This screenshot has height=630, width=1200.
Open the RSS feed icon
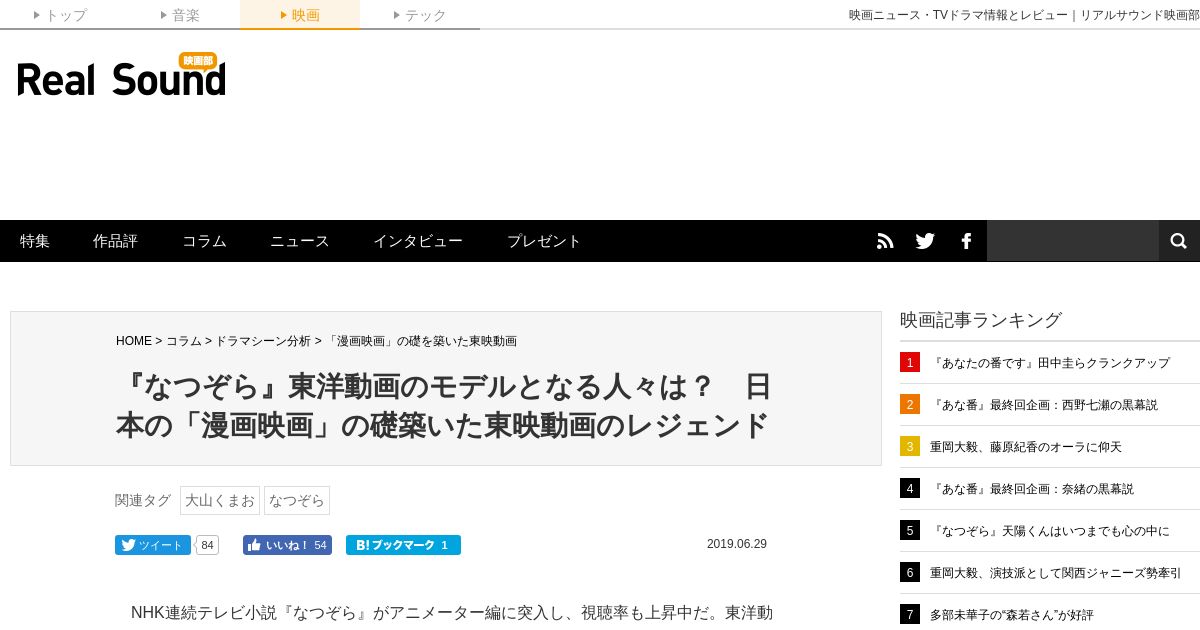pyautogui.click(x=885, y=241)
